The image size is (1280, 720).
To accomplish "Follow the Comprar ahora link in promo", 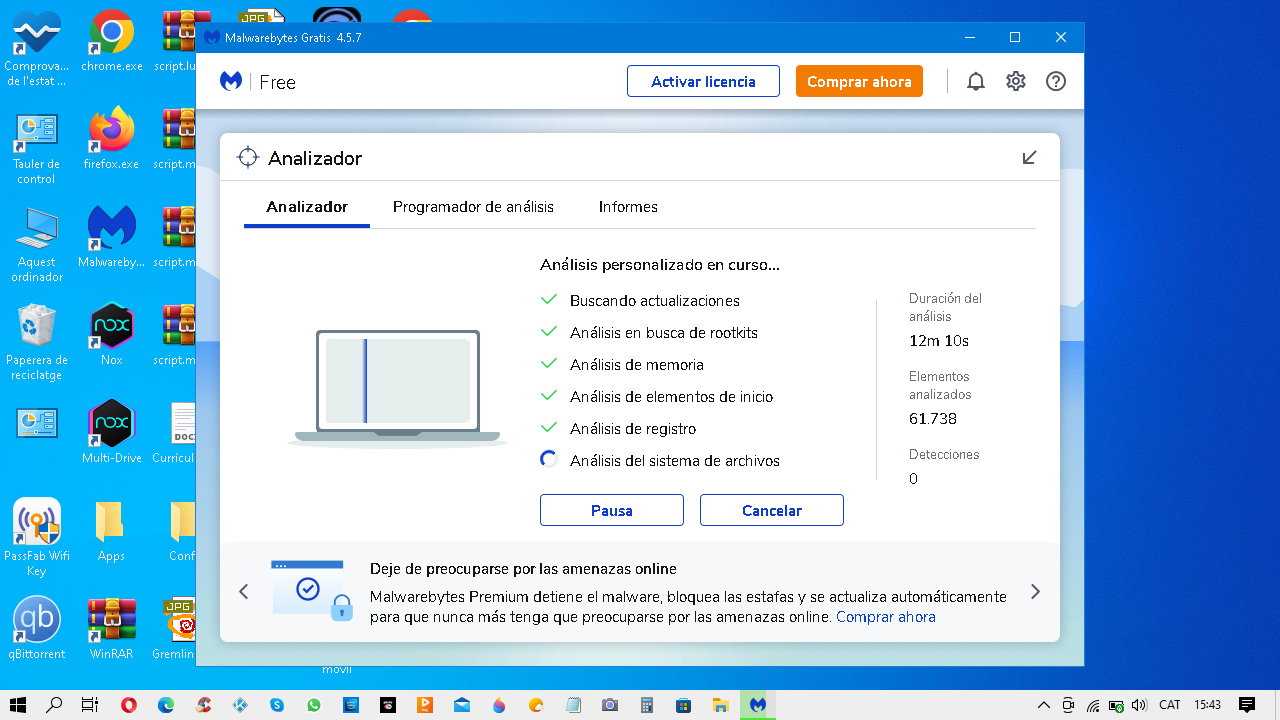I will [886, 617].
